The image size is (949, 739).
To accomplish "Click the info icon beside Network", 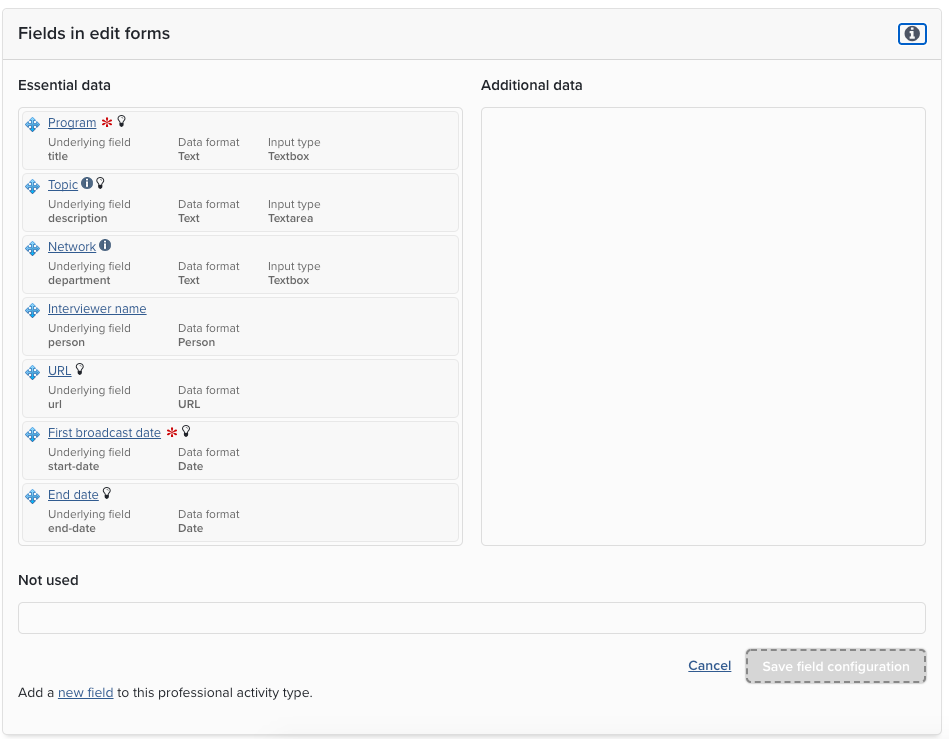I will 105,246.
